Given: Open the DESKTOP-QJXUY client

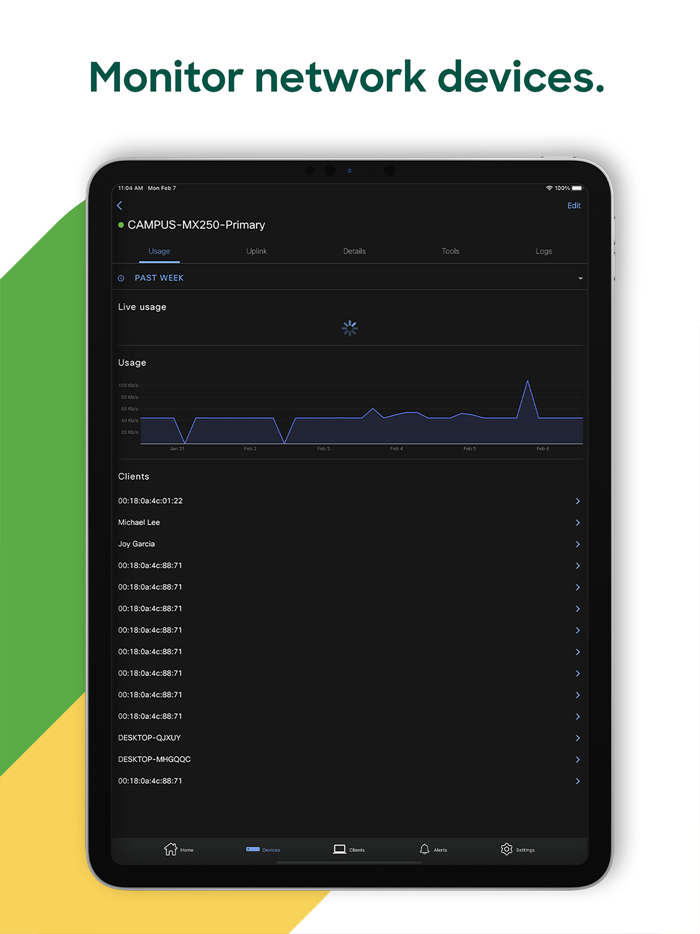Looking at the screenshot, I should point(350,737).
